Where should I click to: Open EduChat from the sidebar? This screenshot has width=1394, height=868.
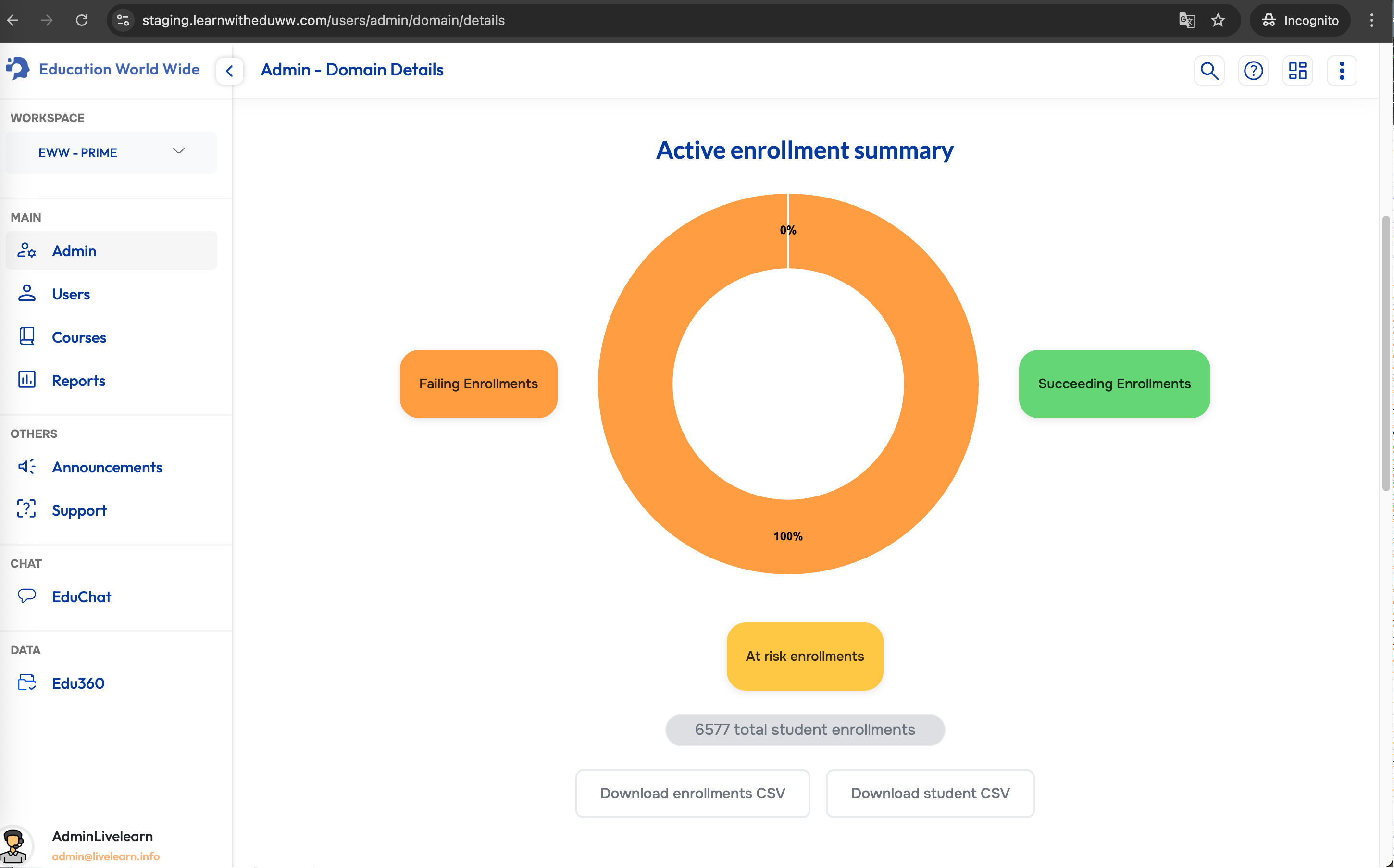81,597
